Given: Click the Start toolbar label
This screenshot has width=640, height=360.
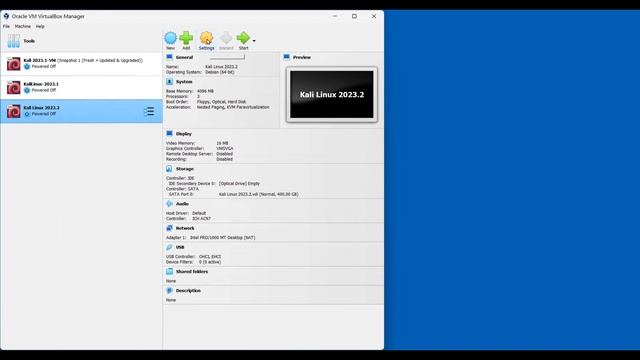Looking at the screenshot, I should (x=243, y=48).
